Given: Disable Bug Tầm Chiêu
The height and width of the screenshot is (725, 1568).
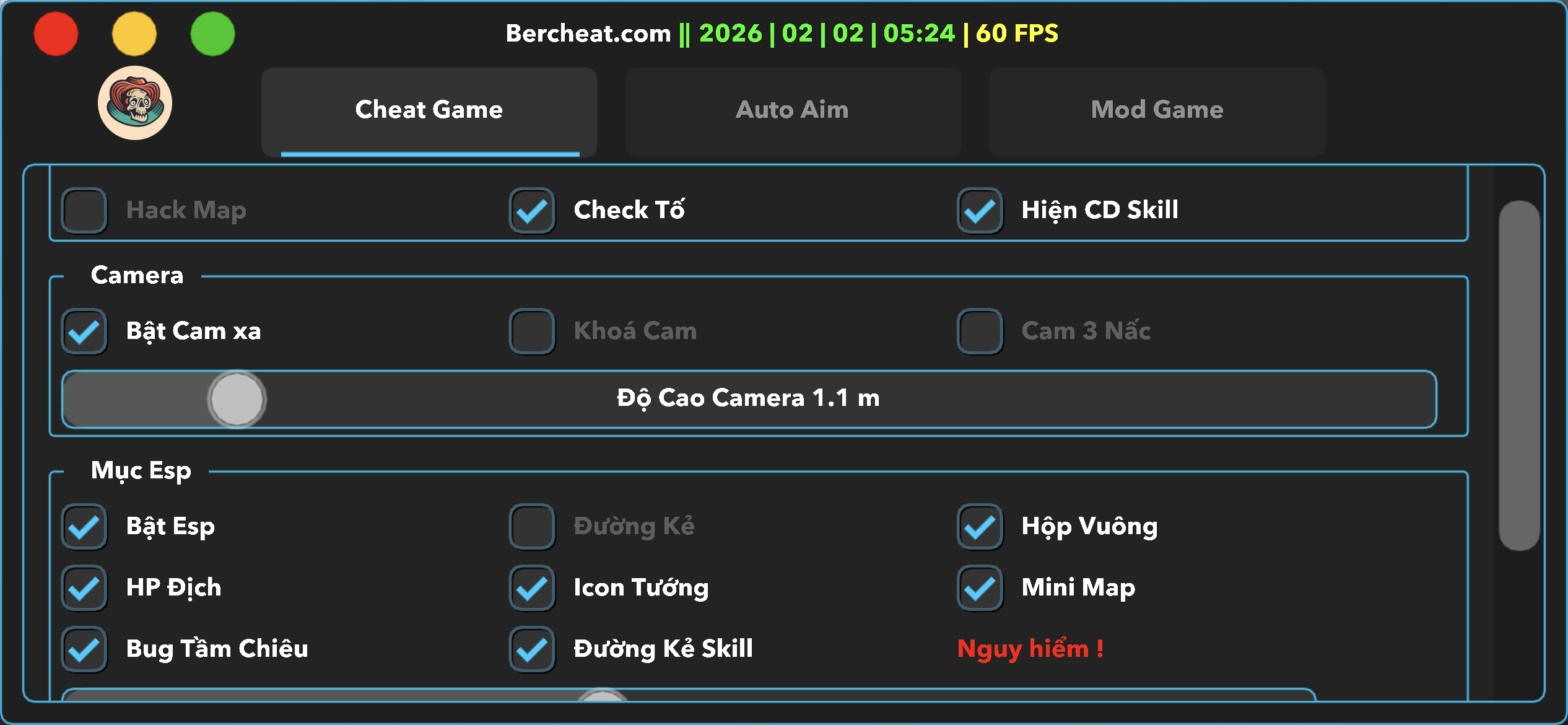Looking at the screenshot, I should [x=84, y=649].
